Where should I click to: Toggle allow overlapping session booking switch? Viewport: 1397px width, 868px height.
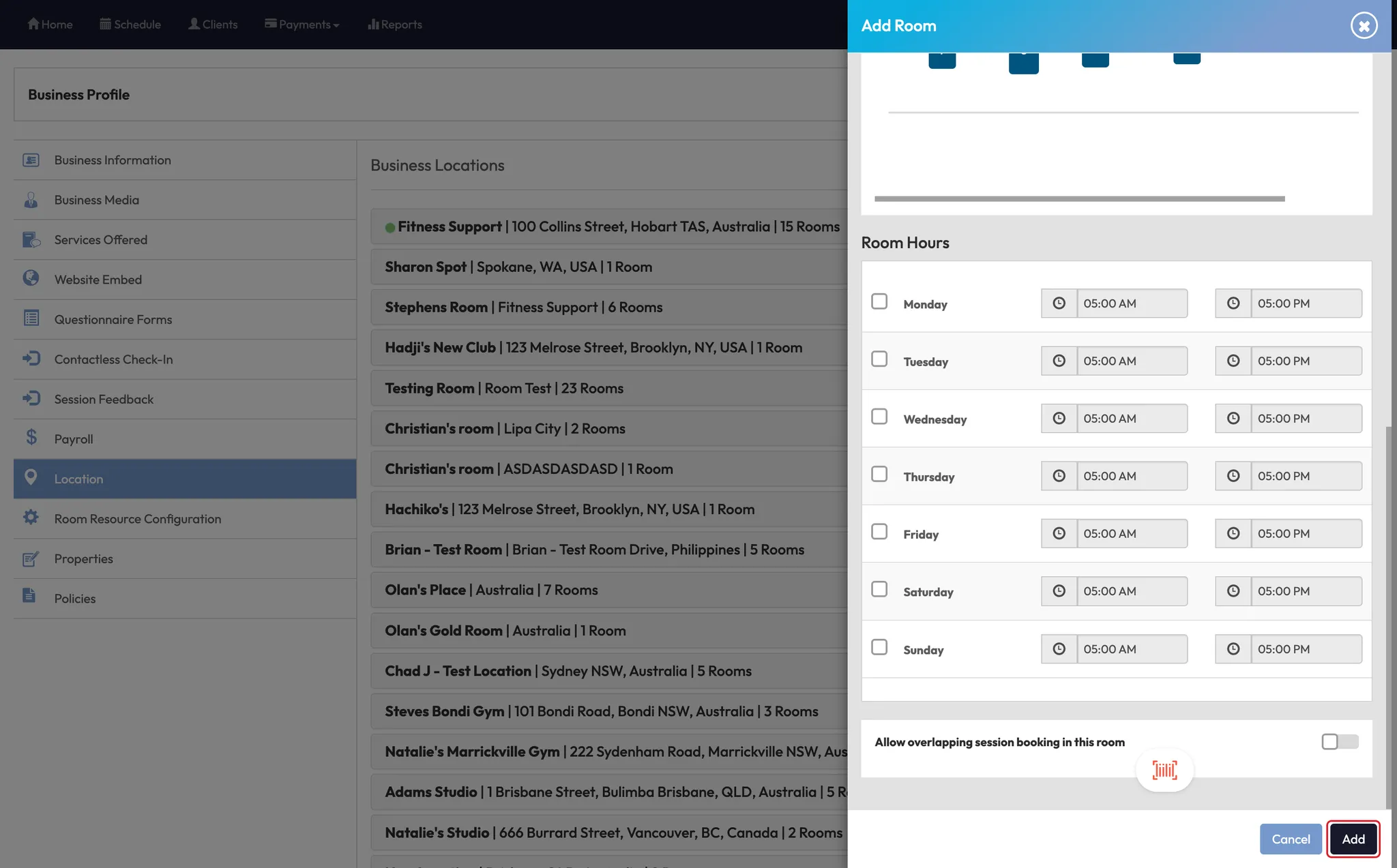(1339, 742)
